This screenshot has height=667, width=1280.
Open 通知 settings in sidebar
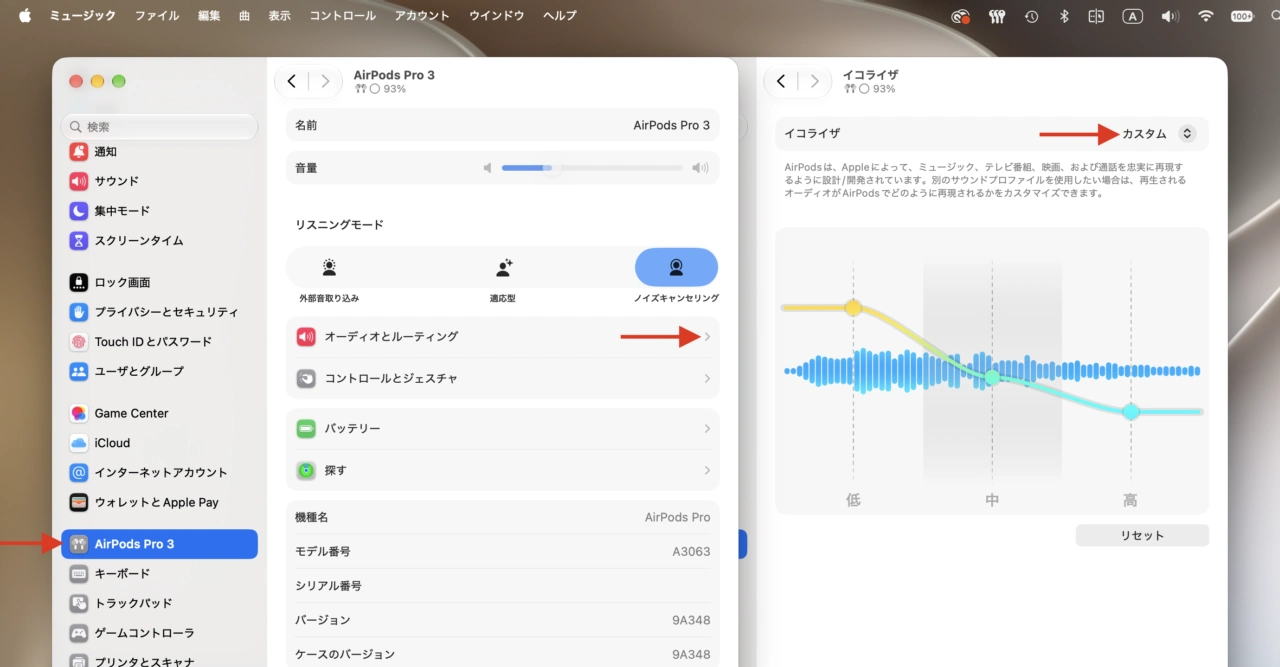pos(160,152)
